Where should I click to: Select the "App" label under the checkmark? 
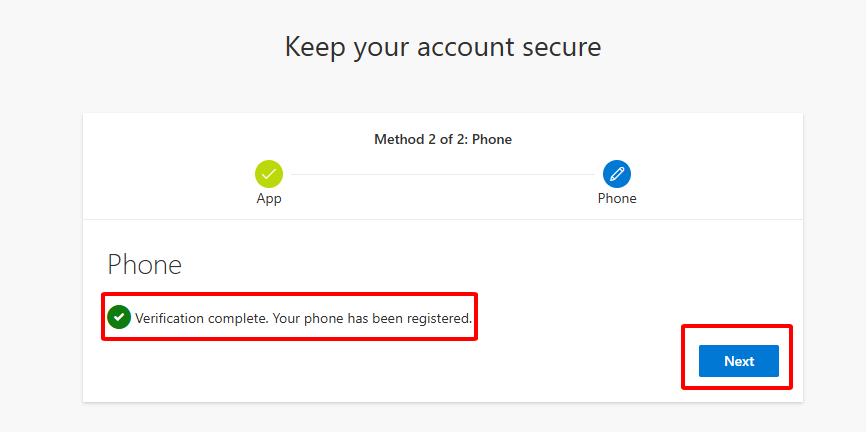[x=269, y=198]
